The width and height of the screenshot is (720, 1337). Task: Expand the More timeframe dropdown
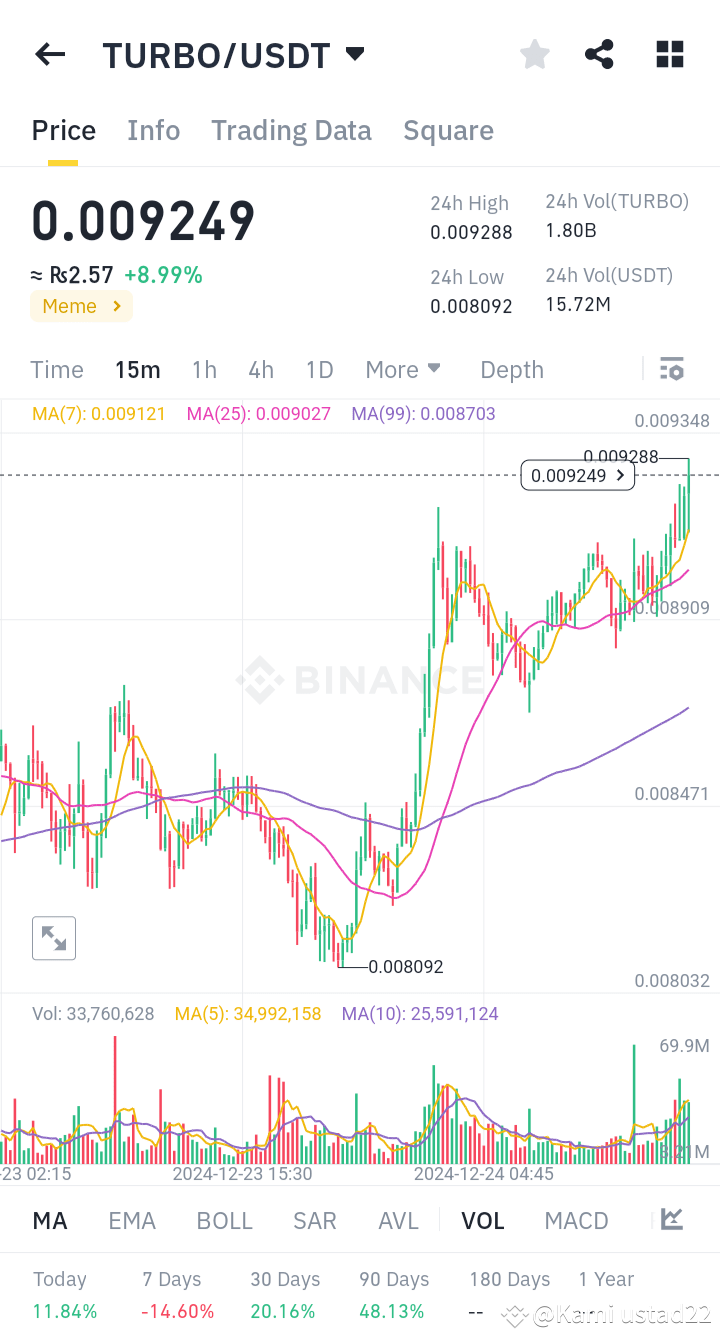click(403, 369)
